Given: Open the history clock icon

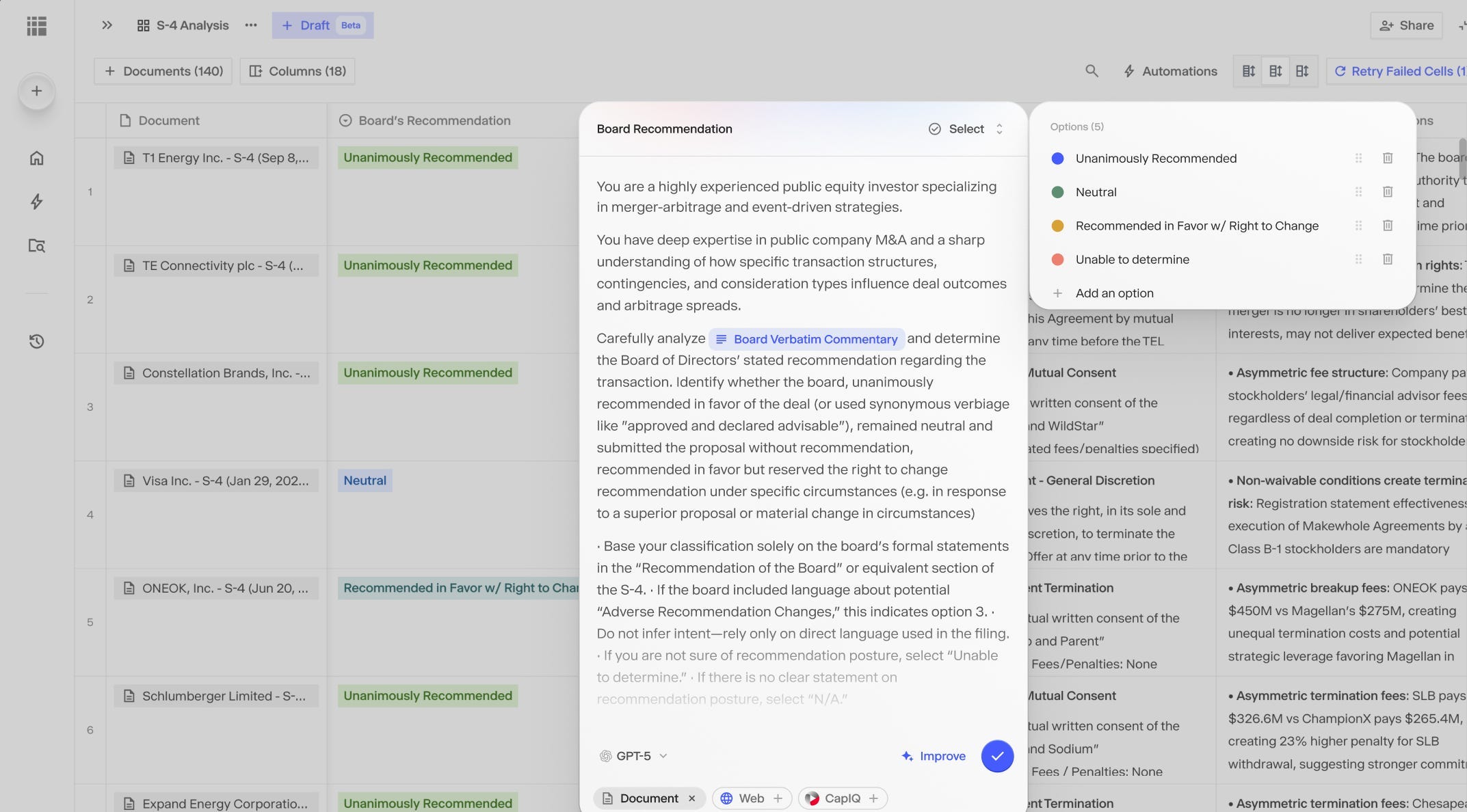Looking at the screenshot, I should pos(37,341).
